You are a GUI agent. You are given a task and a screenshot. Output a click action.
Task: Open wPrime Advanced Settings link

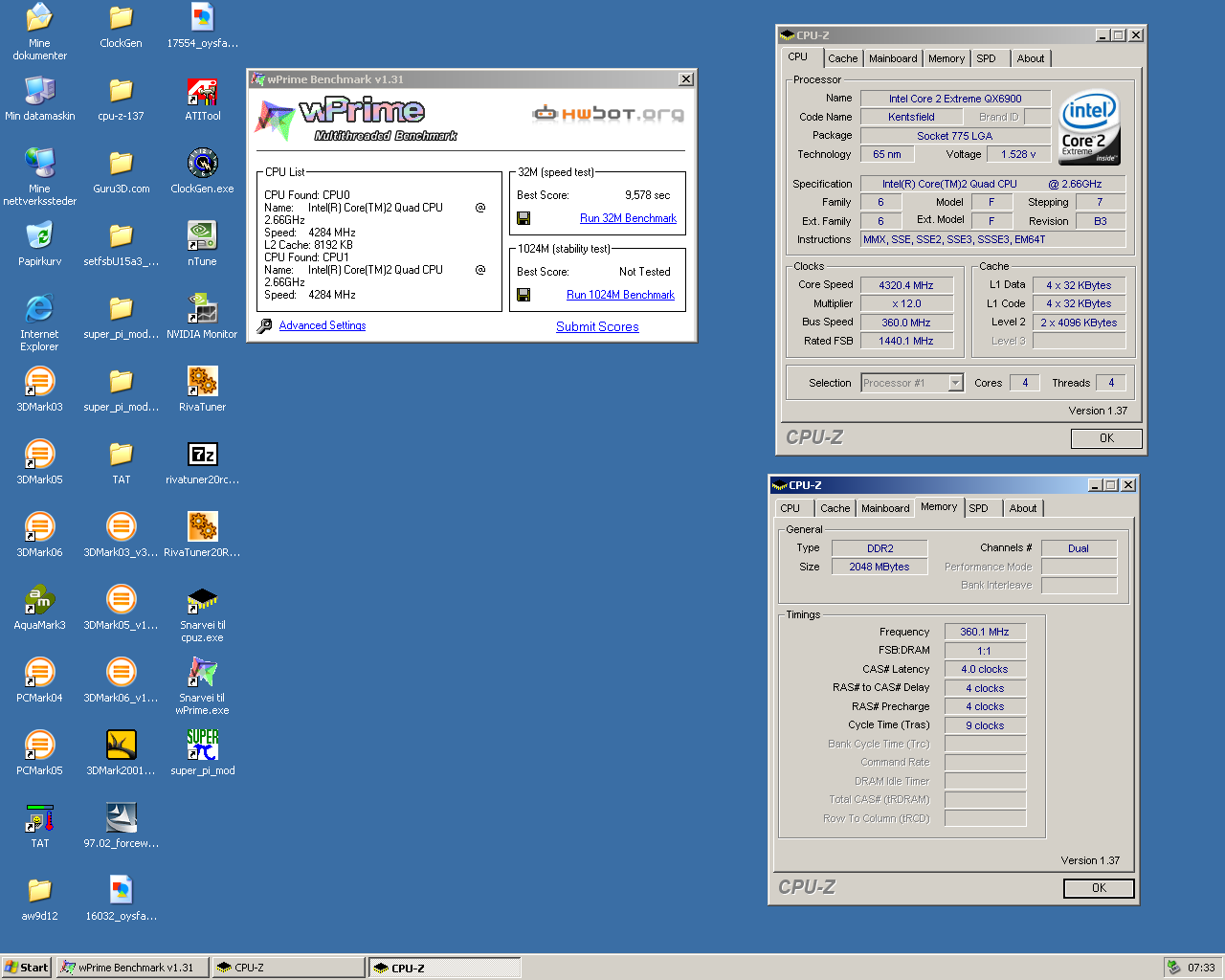[323, 325]
